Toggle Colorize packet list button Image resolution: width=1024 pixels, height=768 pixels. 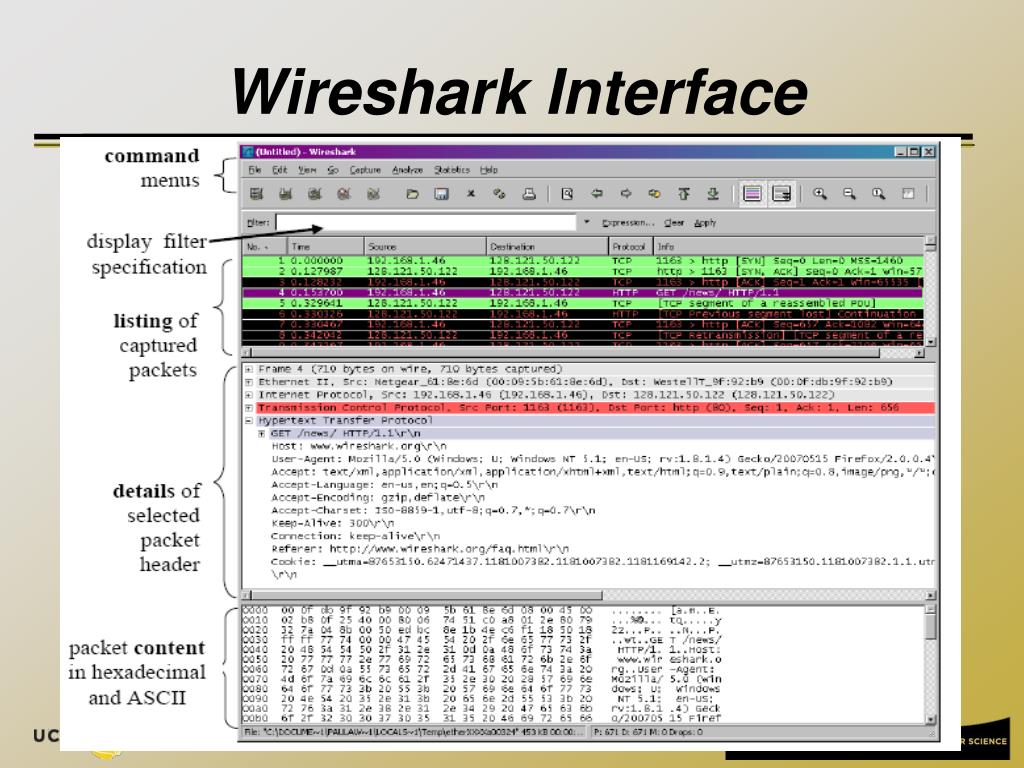752,194
